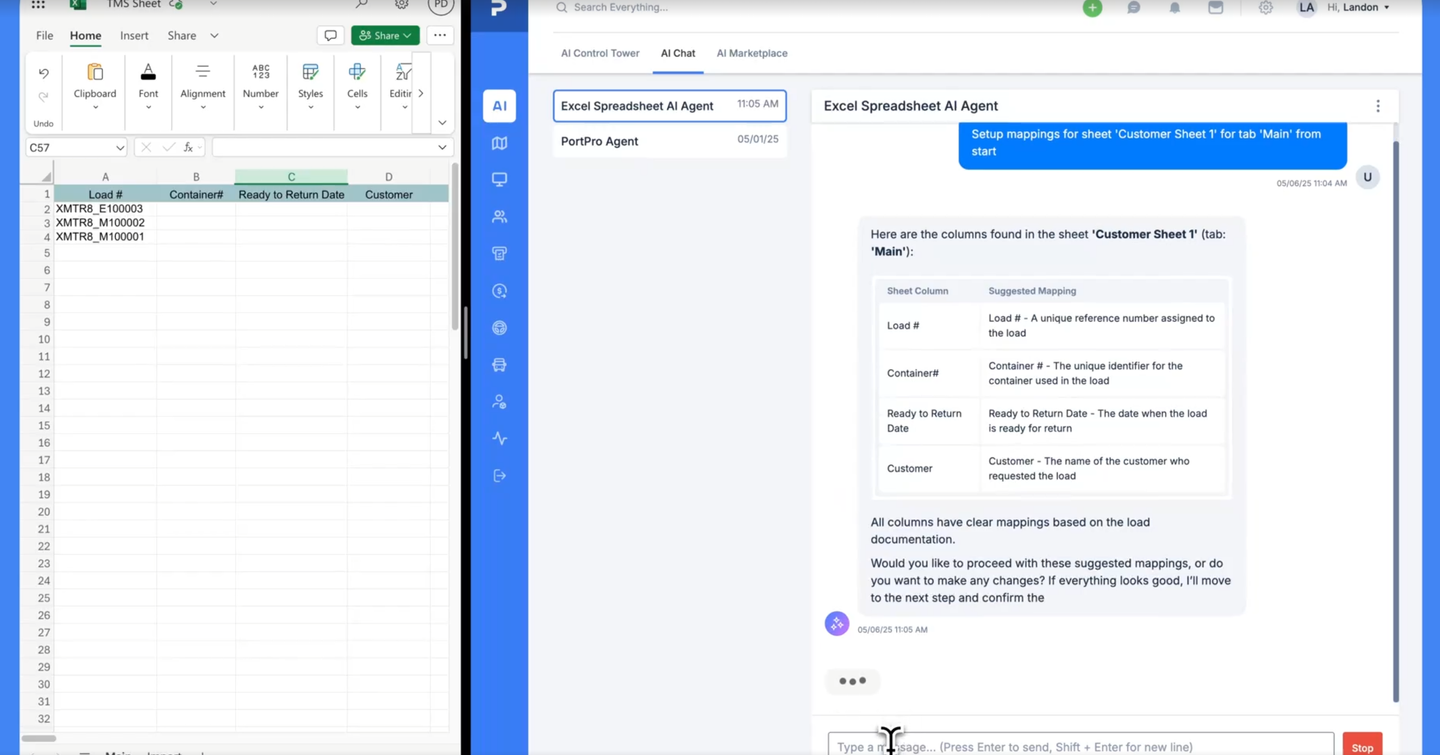Click the Name Box showing C57
The image size is (1440, 755).
[76, 148]
